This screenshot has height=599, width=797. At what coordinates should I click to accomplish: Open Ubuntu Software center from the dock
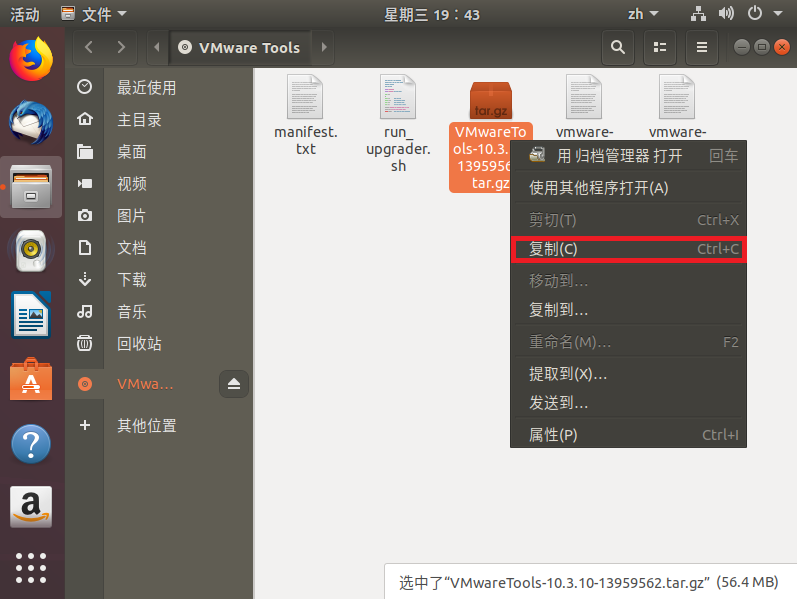click(30, 381)
